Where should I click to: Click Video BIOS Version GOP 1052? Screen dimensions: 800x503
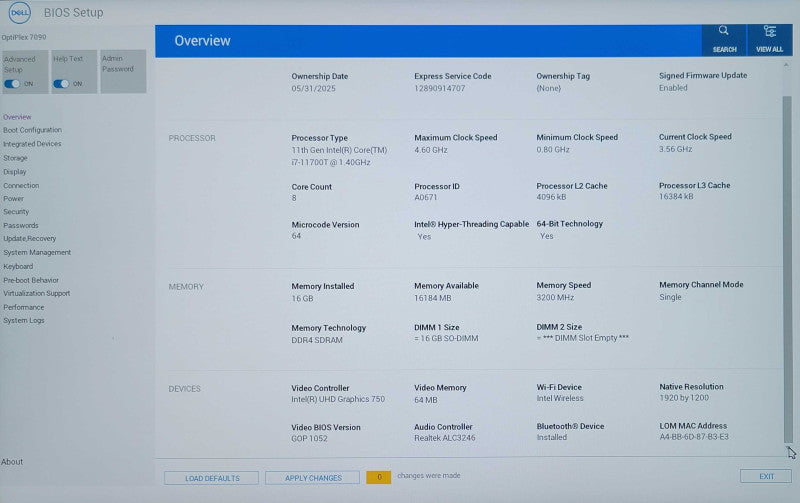point(309,439)
